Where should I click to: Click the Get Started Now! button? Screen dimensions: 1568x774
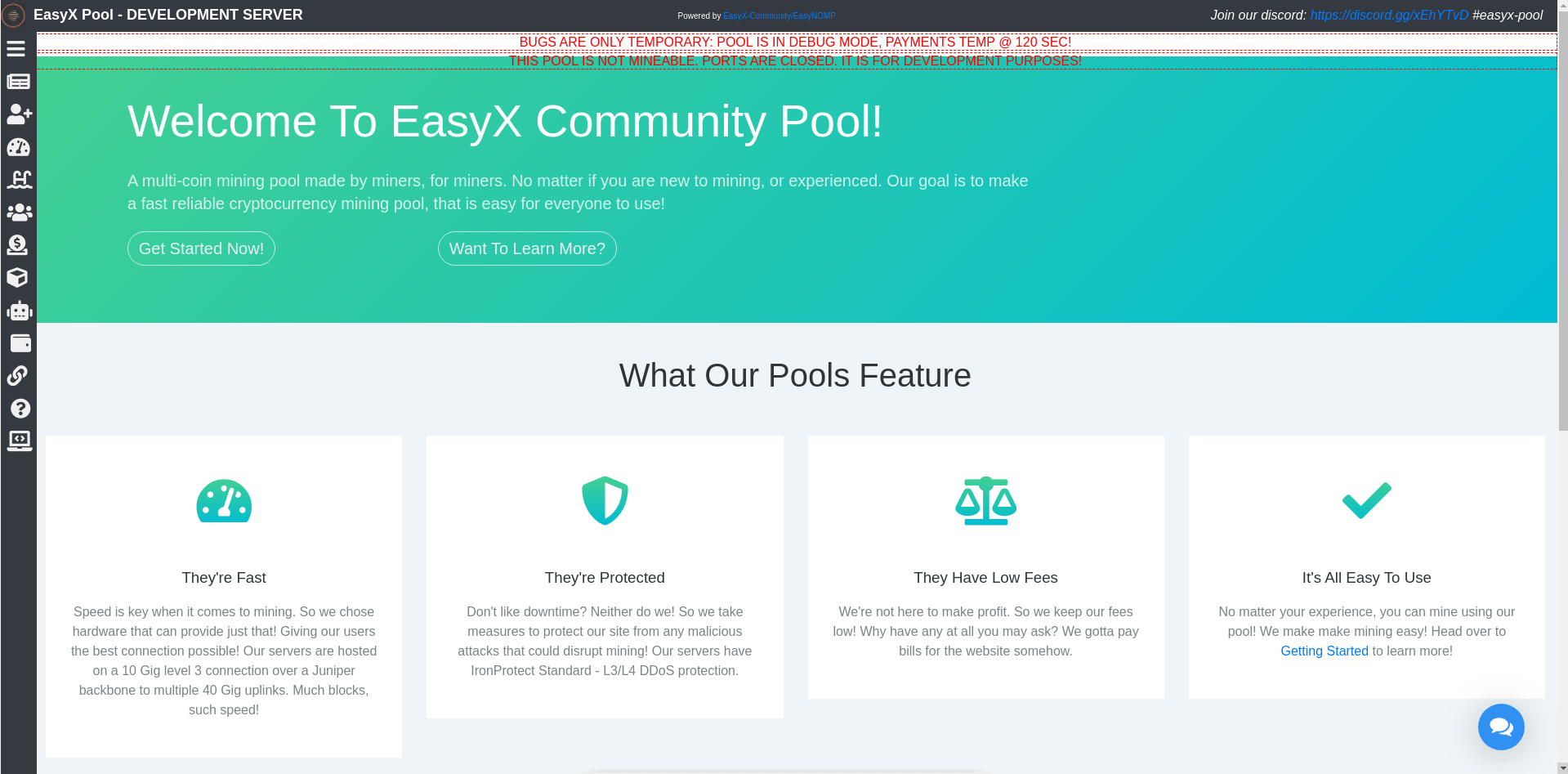(x=201, y=248)
